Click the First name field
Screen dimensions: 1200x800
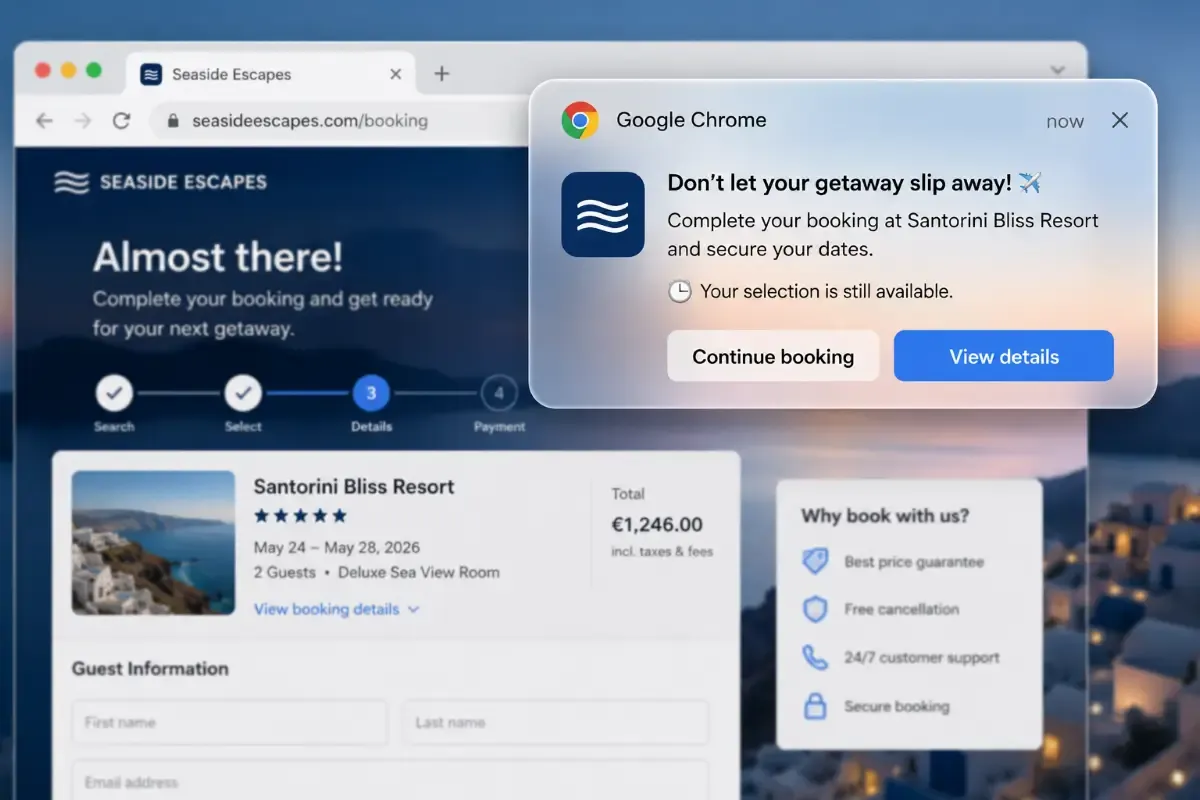229,722
